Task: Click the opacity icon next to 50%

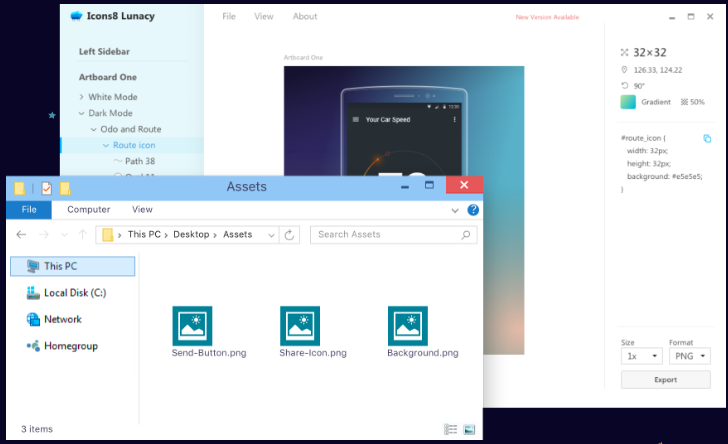Action: pyautogui.click(x=684, y=102)
